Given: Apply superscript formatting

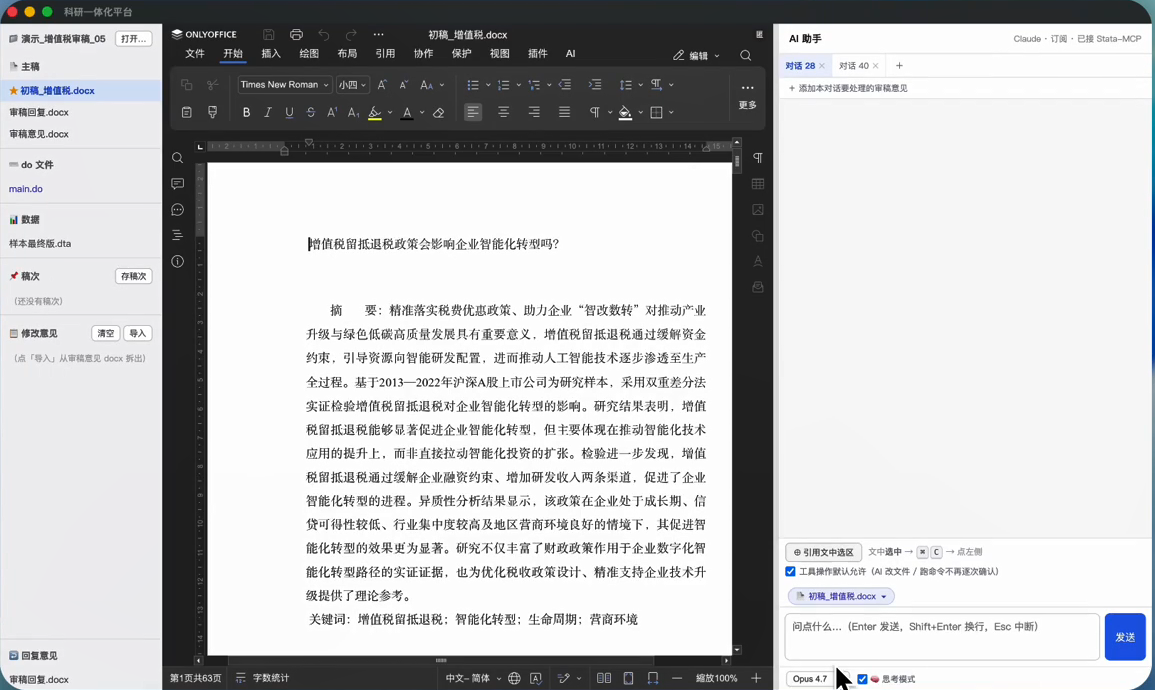Looking at the screenshot, I should (x=332, y=113).
